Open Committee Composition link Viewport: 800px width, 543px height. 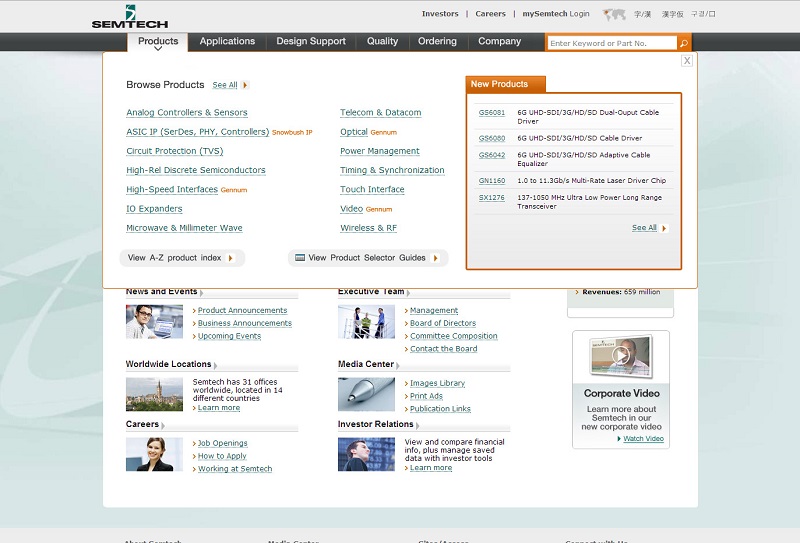454,336
